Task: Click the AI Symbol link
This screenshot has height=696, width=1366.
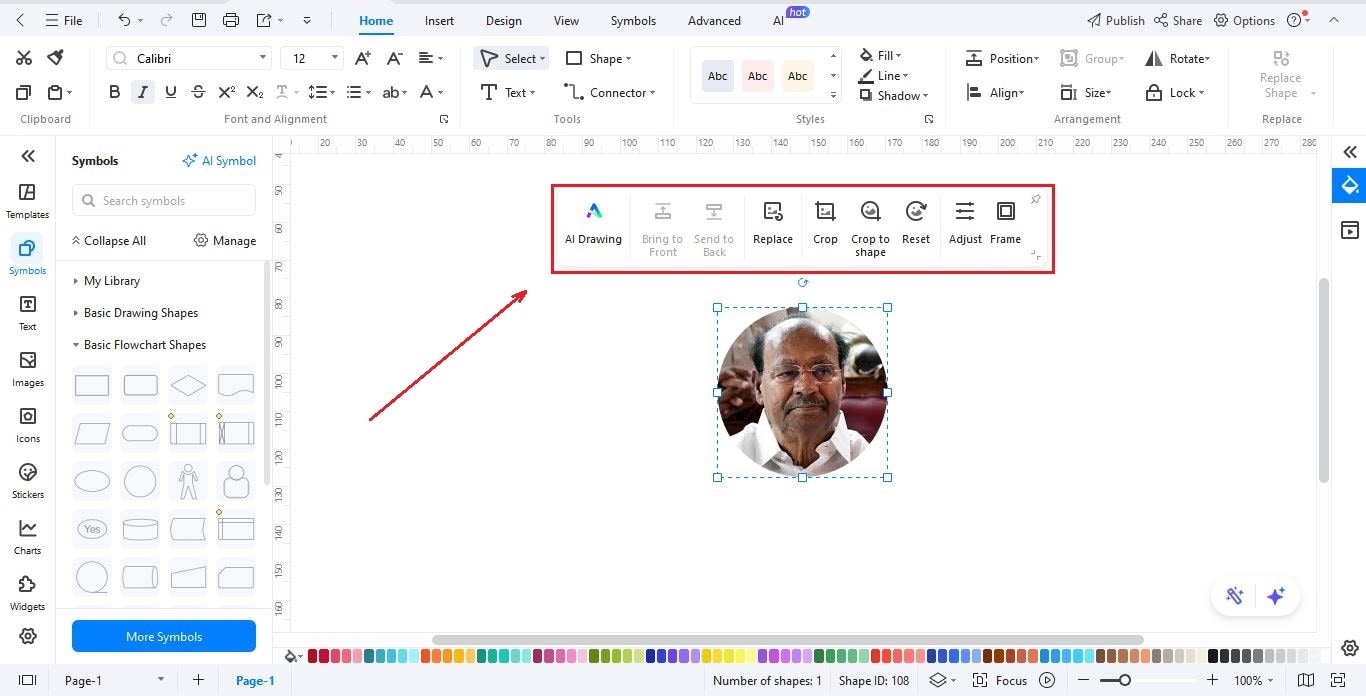Action: (x=220, y=160)
